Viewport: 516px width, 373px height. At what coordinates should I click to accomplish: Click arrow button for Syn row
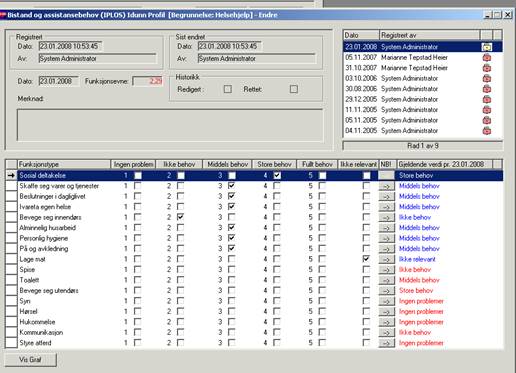pos(387,301)
